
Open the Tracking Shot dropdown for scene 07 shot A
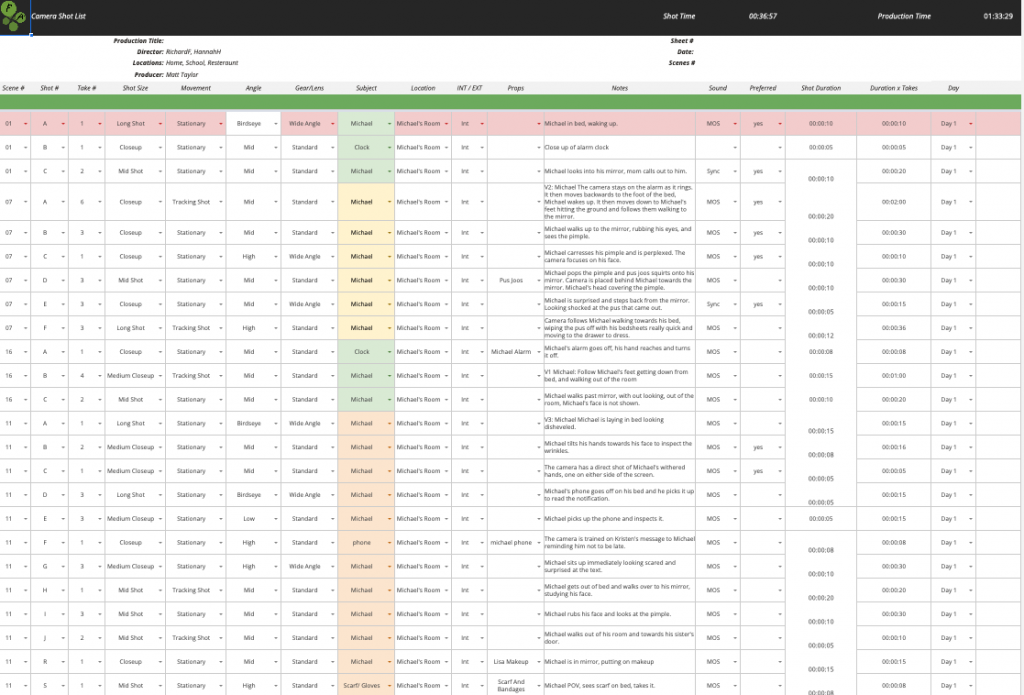(220, 202)
